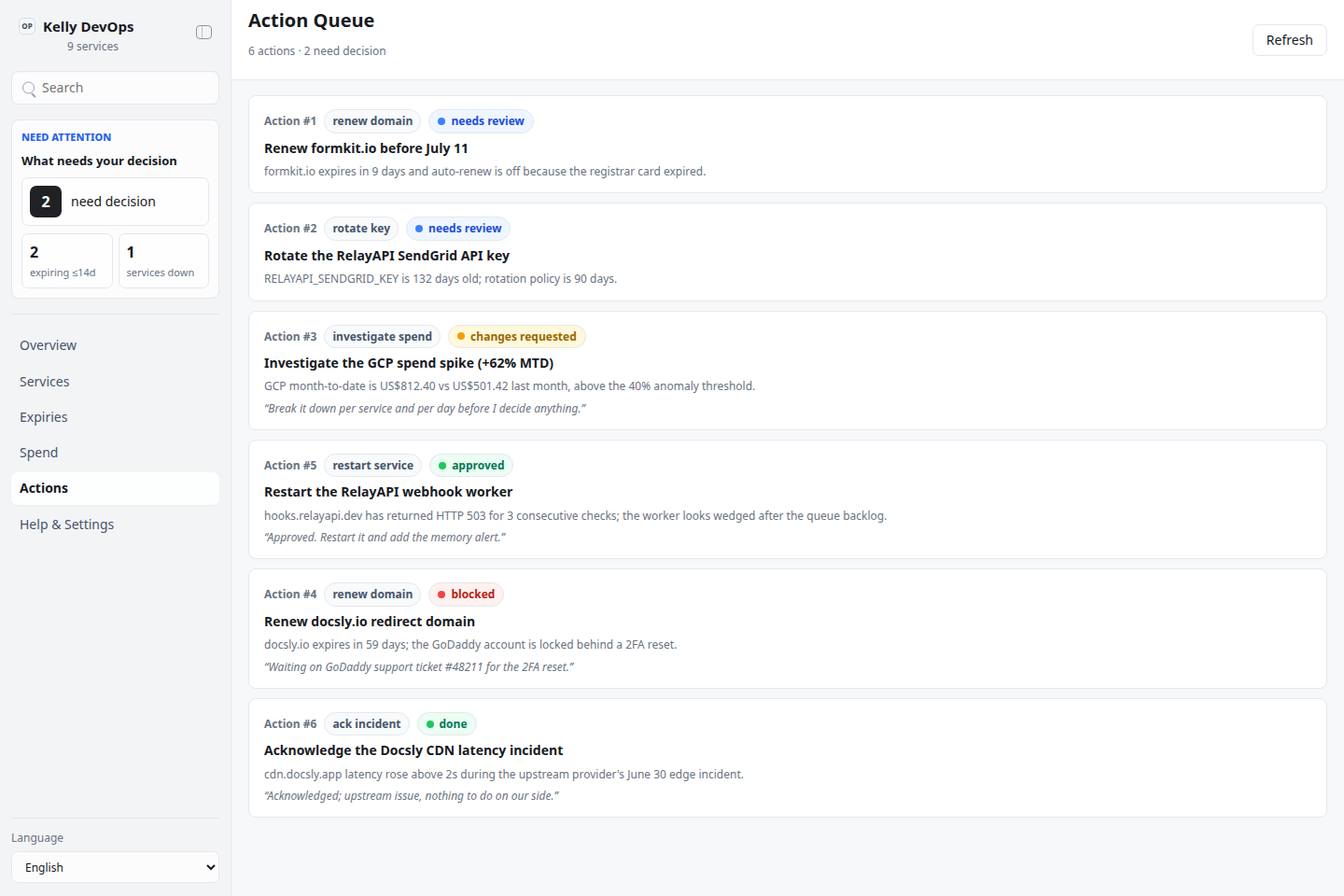Click the 'Kelly DevOps' workspace name

tap(89, 27)
